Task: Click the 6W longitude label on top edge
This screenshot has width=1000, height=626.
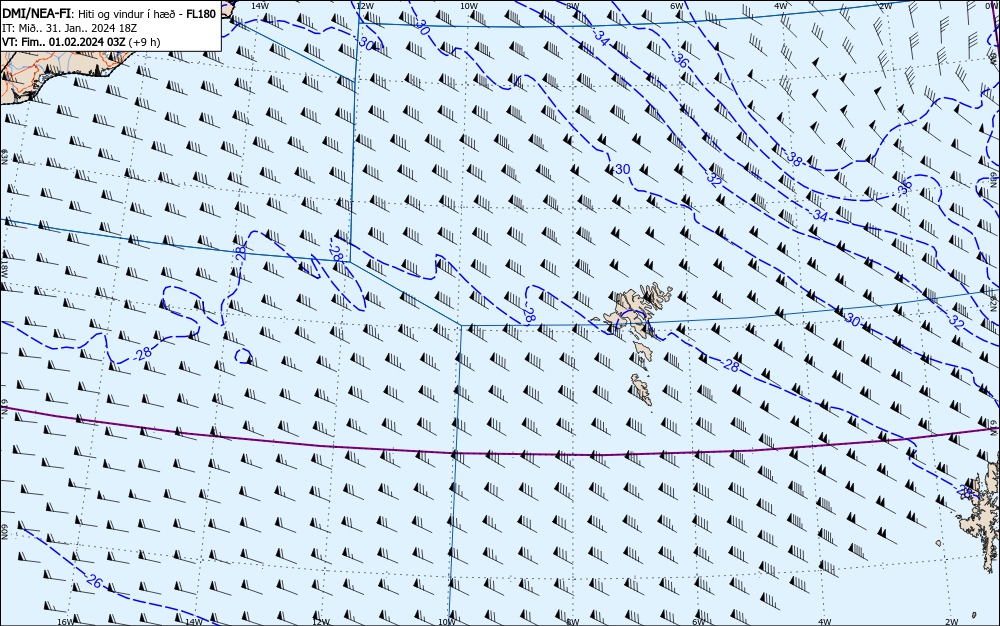Action: coord(677,5)
